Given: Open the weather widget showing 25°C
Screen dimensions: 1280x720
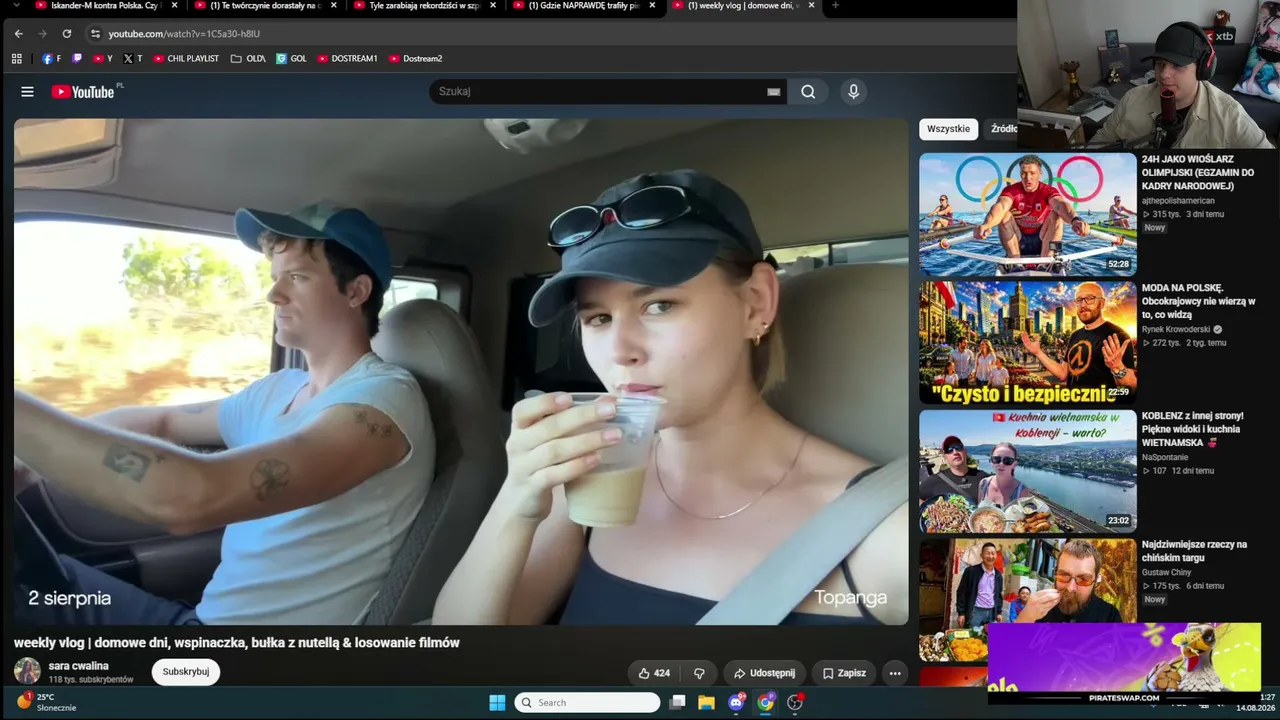Looking at the screenshot, I should pyautogui.click(x=46, y=702).
